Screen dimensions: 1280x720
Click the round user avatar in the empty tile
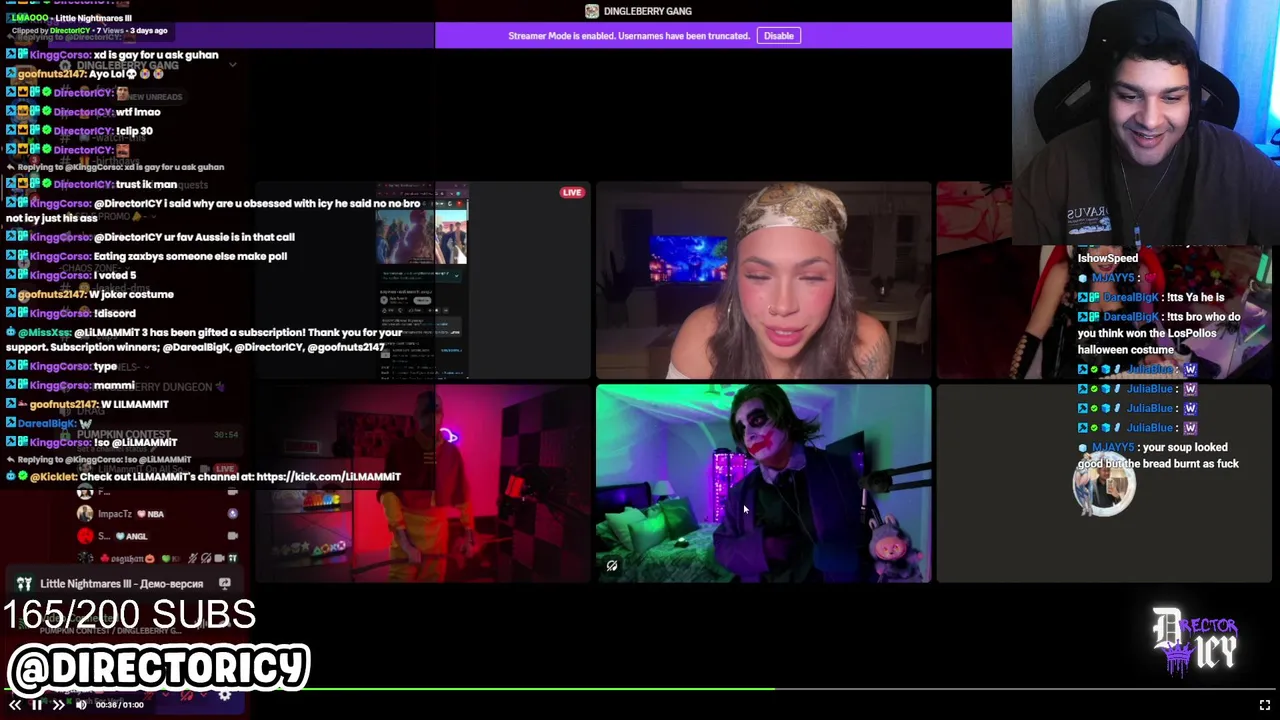click(1104, 484)
